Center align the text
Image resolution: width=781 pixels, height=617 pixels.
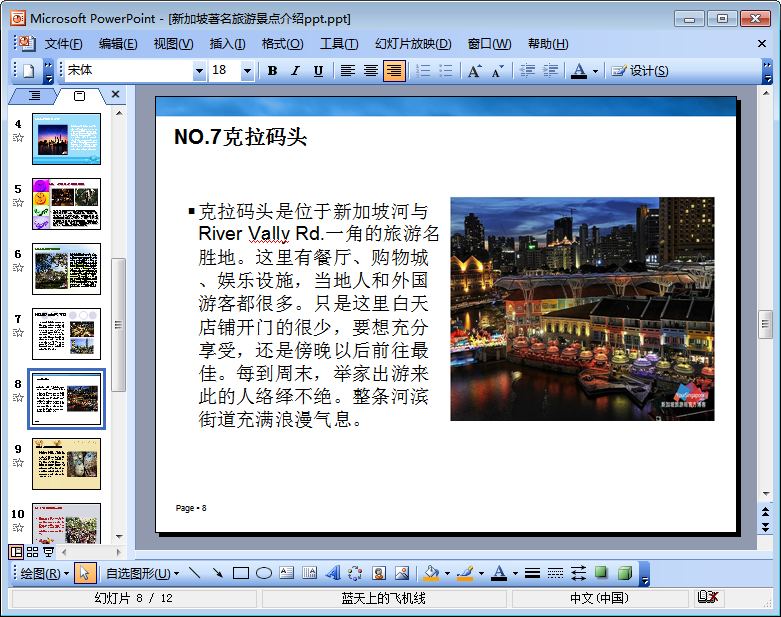point(371,71)
